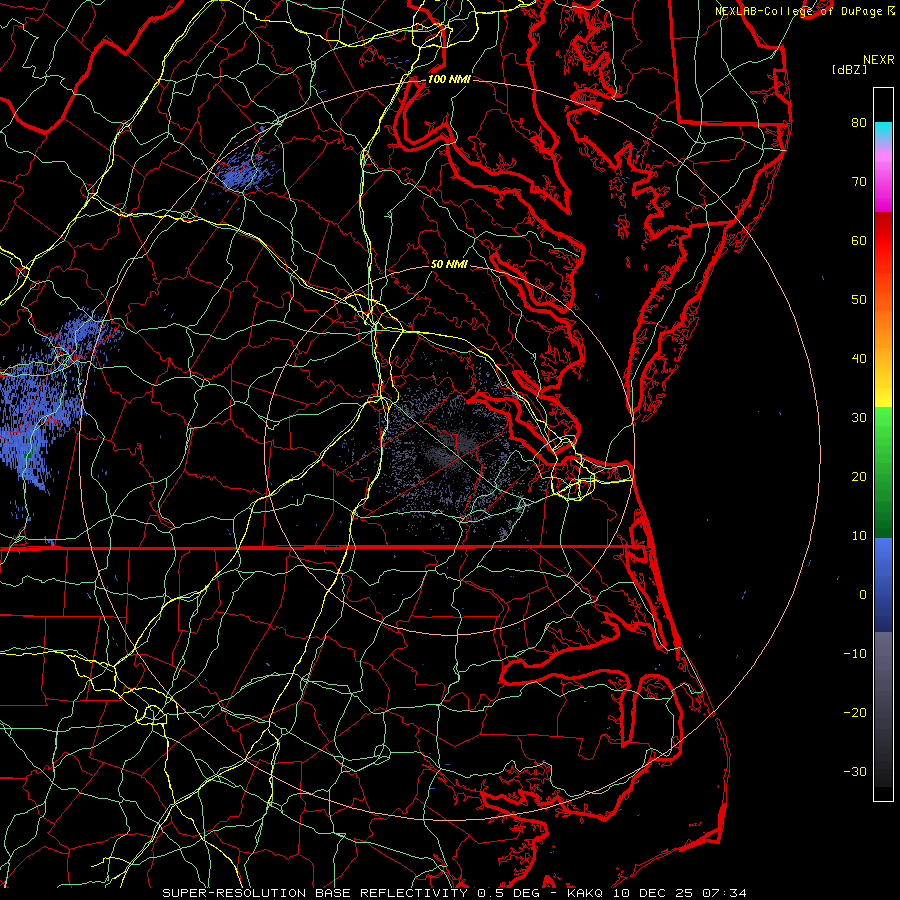
Task: Click the 50 dBZ scale value
Action: [859, 300]
